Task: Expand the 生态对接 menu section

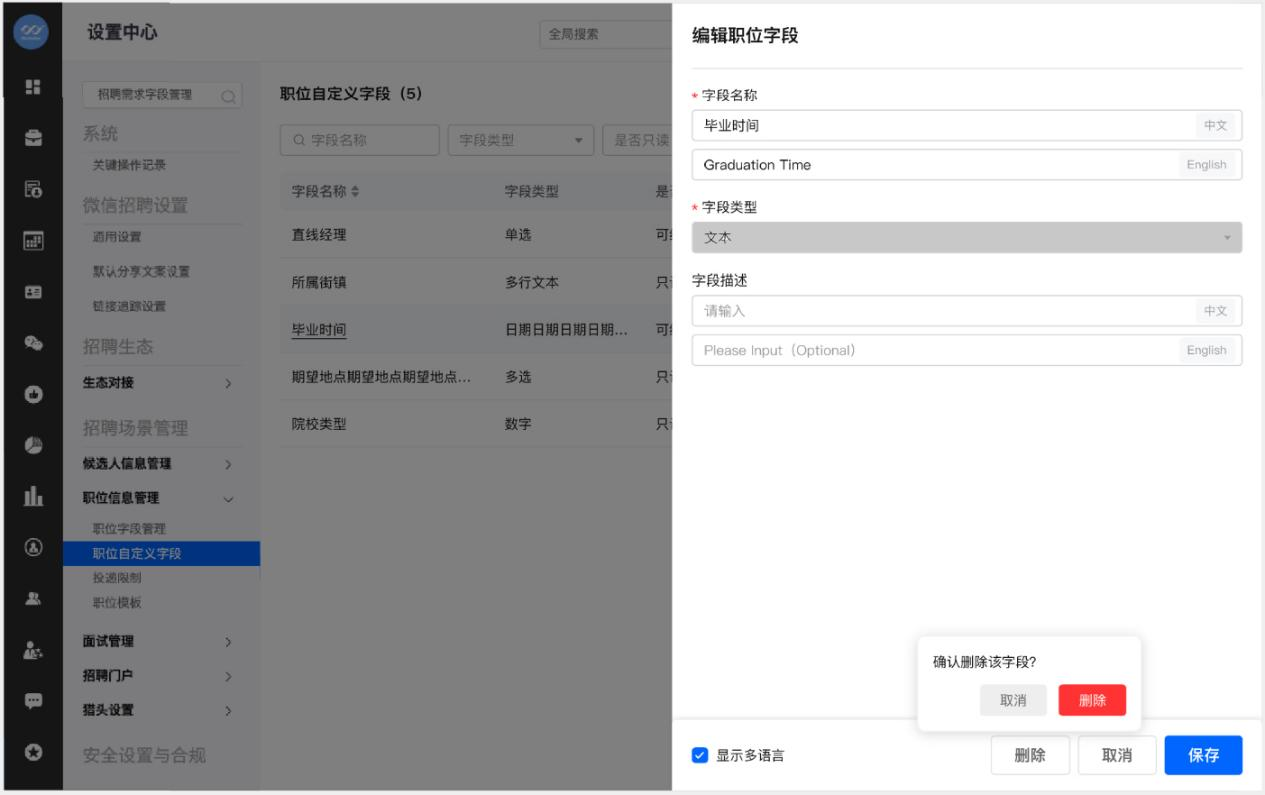Action: [160, 383]
